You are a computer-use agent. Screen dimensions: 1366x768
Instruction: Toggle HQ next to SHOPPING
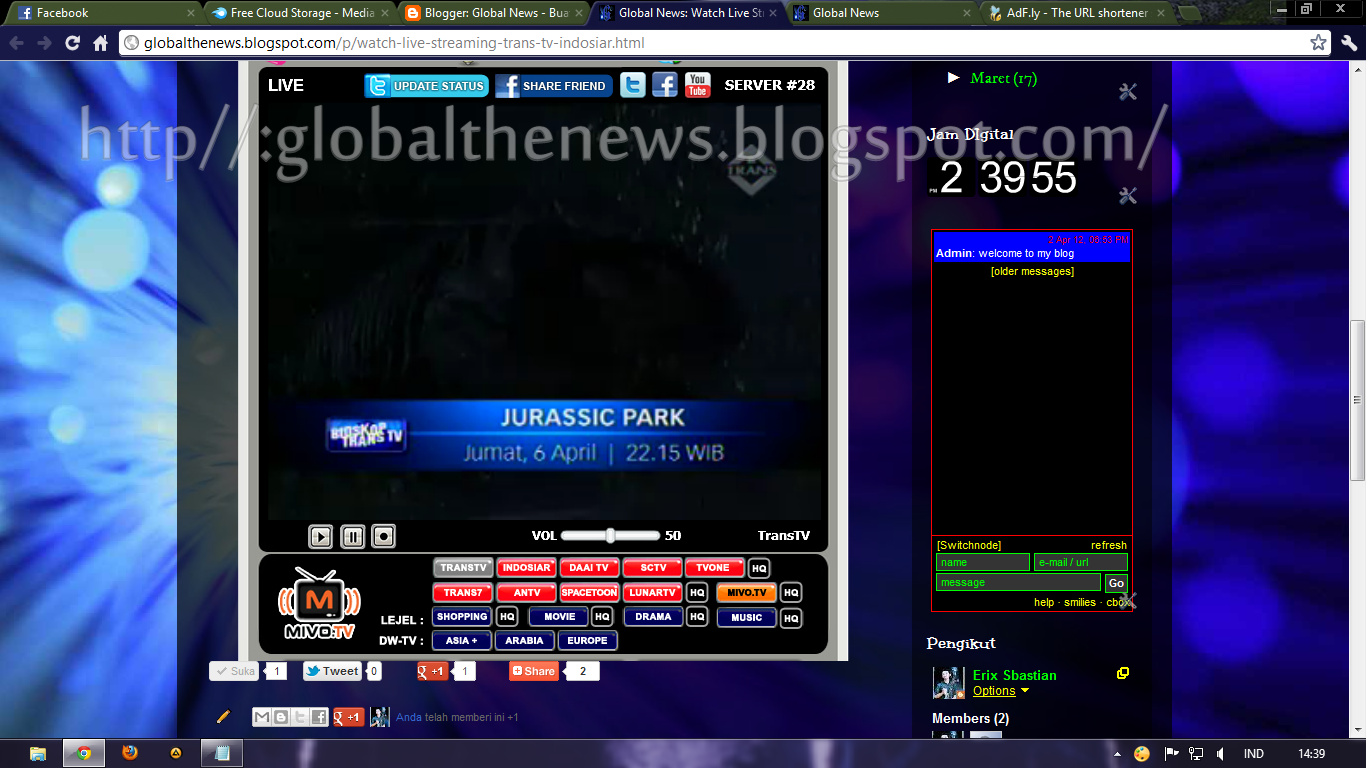coord(507,618)
